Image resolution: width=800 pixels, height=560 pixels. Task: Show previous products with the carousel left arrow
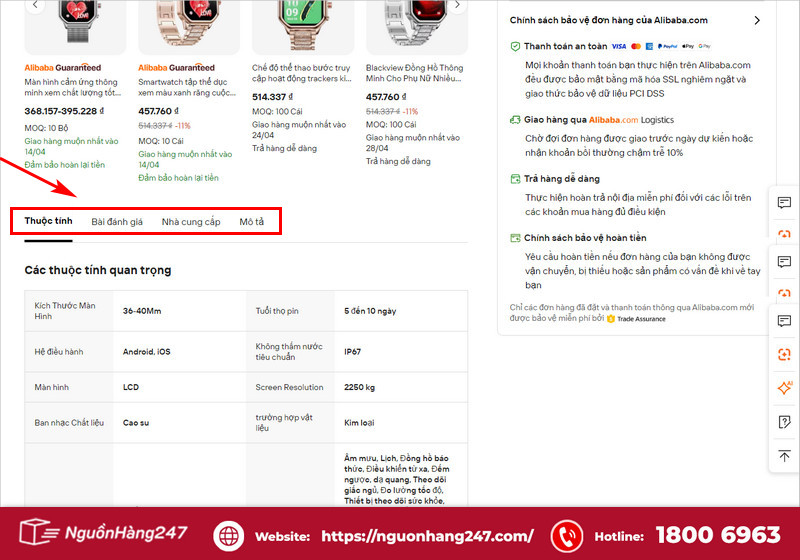pyautogui.click(x=35, y=5)
